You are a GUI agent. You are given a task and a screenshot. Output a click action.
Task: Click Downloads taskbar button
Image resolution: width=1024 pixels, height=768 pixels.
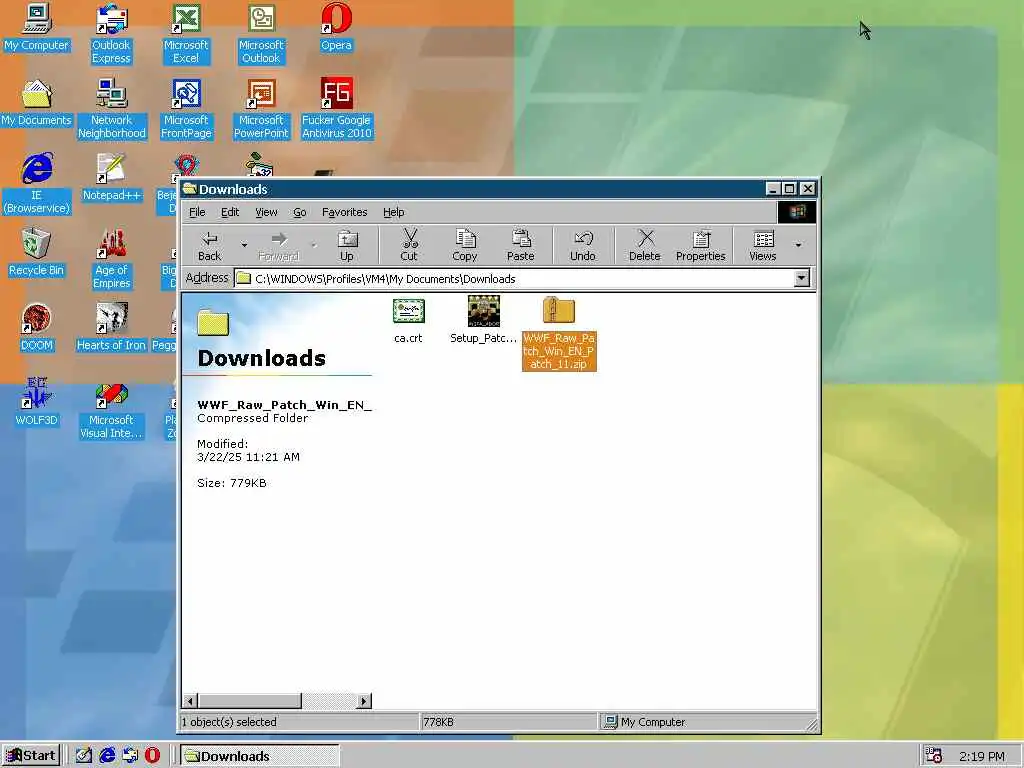click(259, 756)
